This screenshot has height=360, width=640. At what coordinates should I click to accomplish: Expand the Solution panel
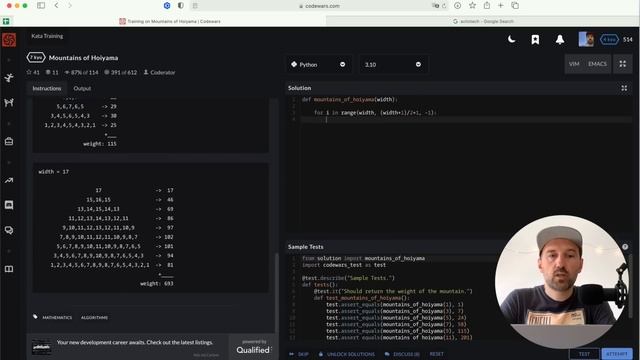(x=624, y=88)
